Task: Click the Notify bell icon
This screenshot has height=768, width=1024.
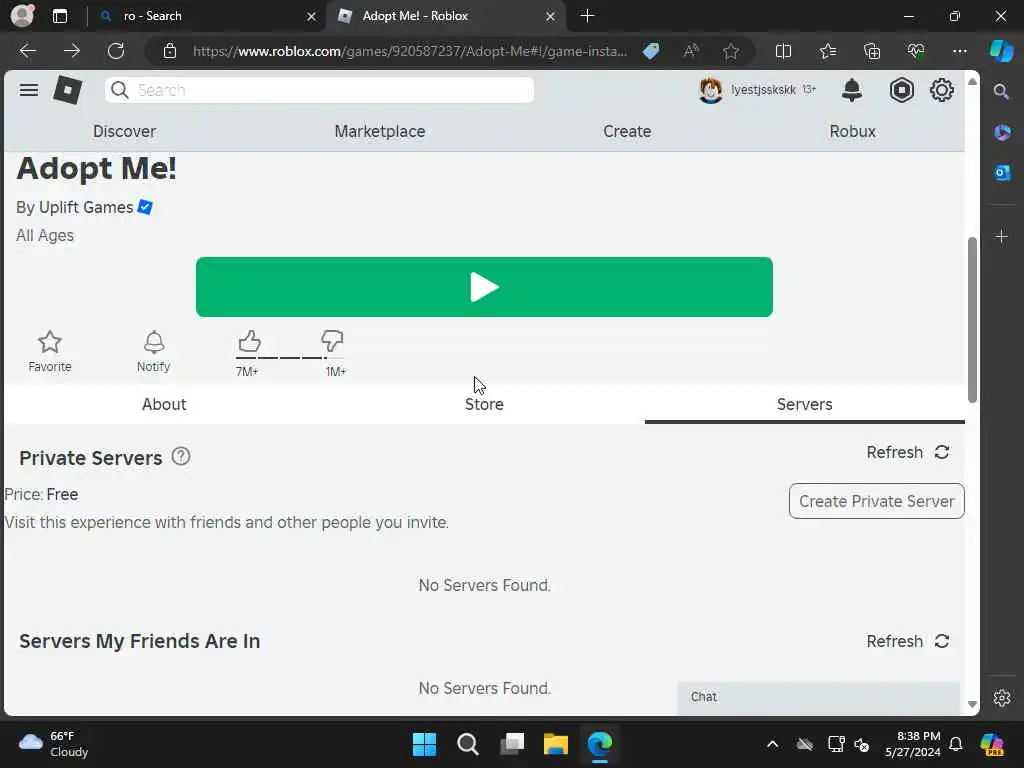Action: [x=154, y=342]
